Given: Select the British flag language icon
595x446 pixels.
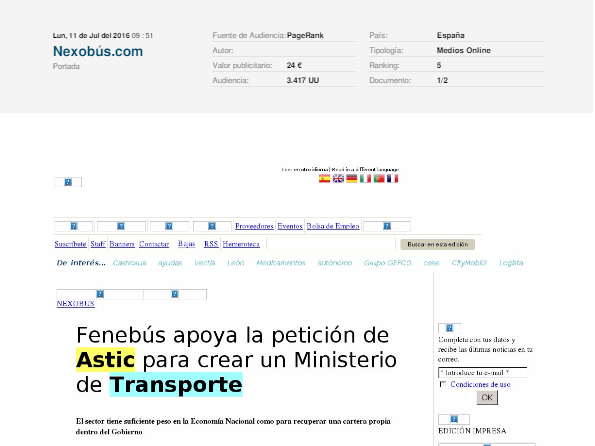Looking at the screenshot, I should [338, 178].
